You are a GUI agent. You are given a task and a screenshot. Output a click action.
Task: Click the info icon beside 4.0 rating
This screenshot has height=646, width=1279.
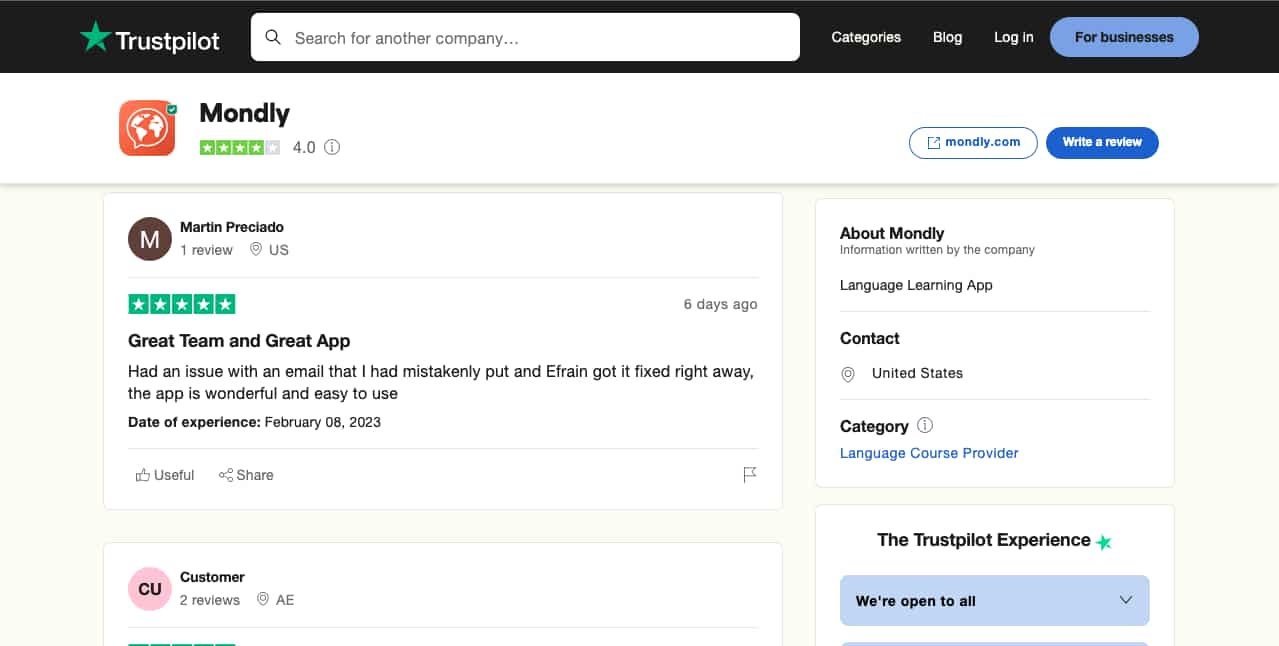(332, 147)
